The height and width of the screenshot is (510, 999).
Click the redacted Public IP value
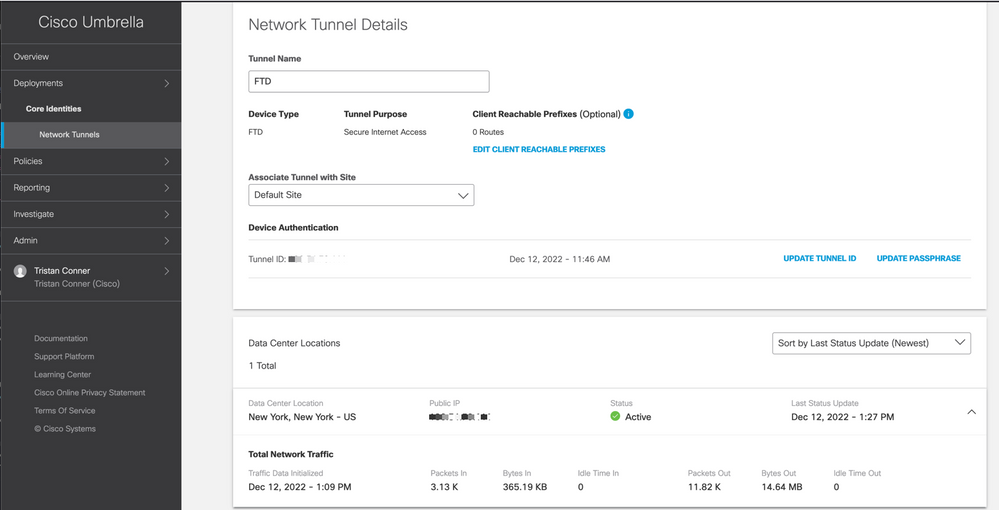click(x=459, y=417)
